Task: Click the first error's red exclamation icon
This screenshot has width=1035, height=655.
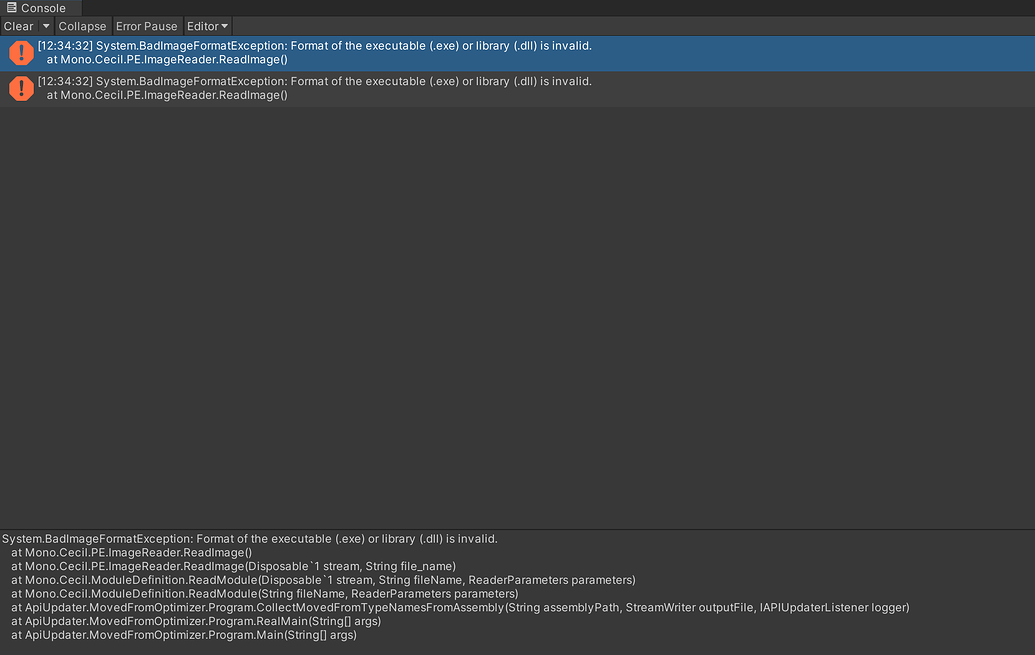Action: pos(21,53)
